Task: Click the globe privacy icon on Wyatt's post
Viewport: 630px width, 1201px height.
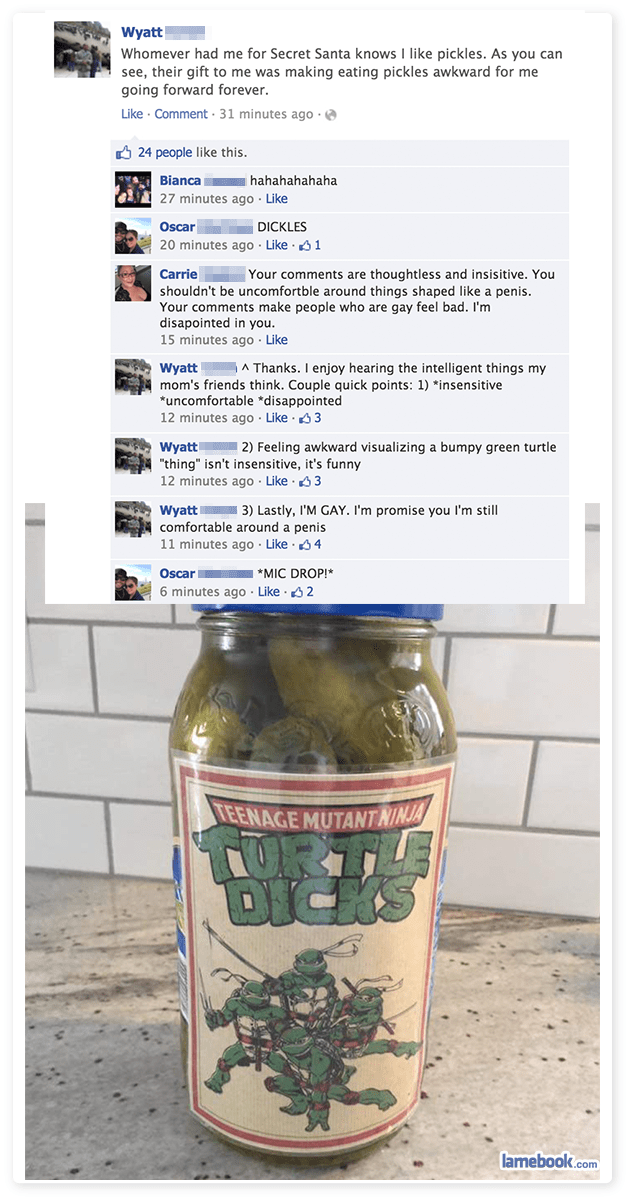Action: (x=331, y=115)
